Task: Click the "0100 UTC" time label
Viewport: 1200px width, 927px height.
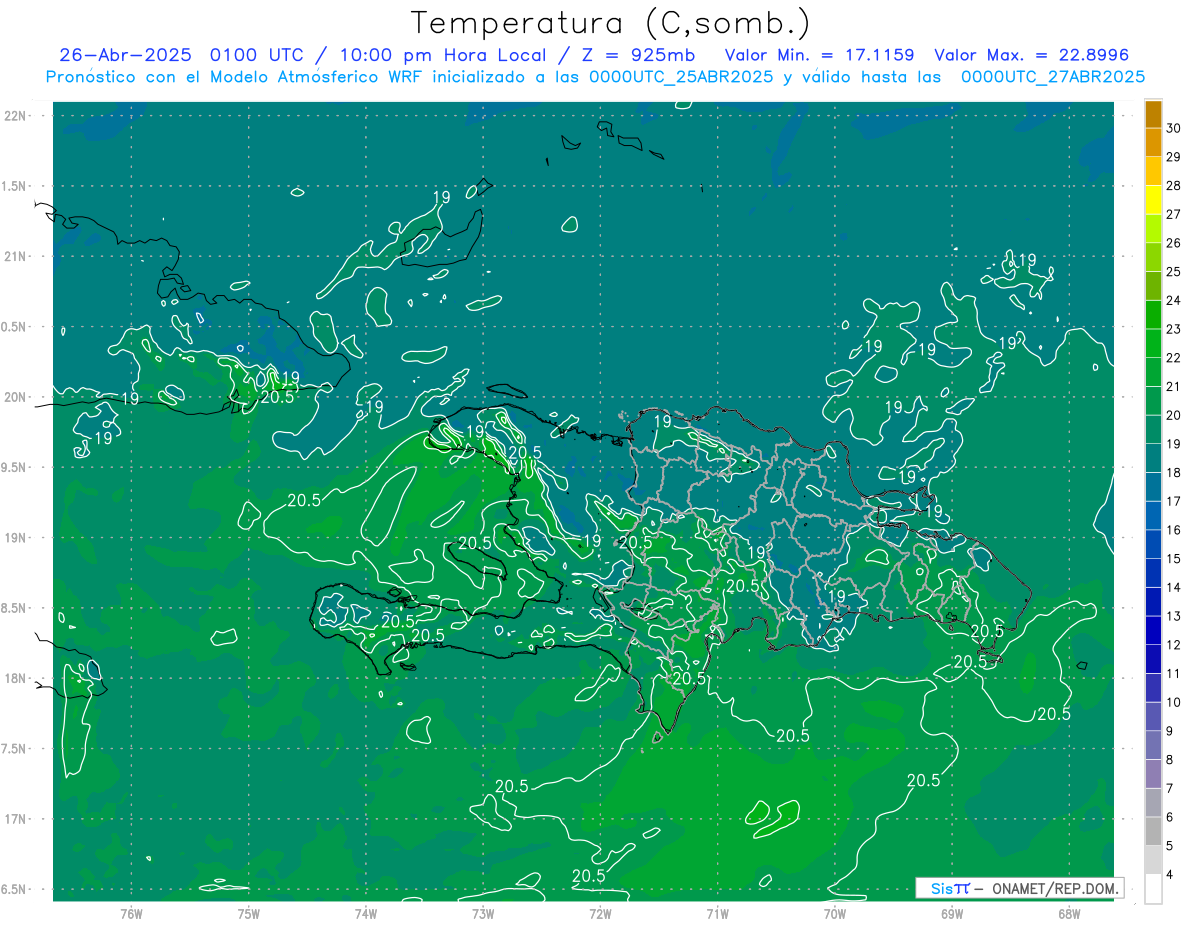Action: (257, 55)
